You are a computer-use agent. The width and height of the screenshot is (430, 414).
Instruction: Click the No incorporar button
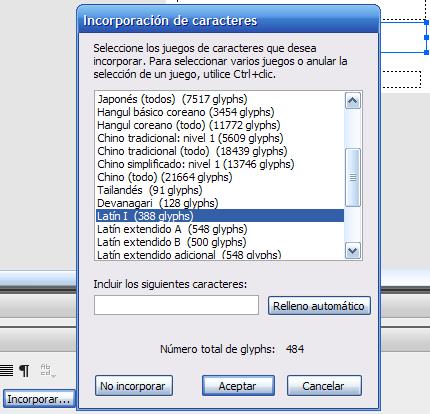pyautogui.click(x=134, y=386)
